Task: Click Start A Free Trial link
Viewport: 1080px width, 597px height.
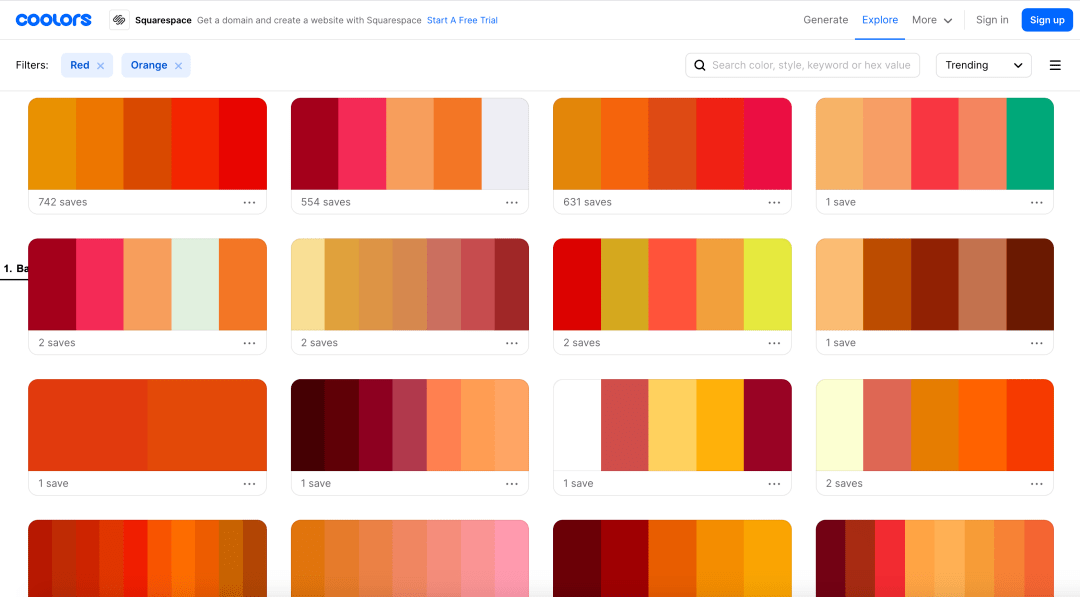Action: pos(462,20)
